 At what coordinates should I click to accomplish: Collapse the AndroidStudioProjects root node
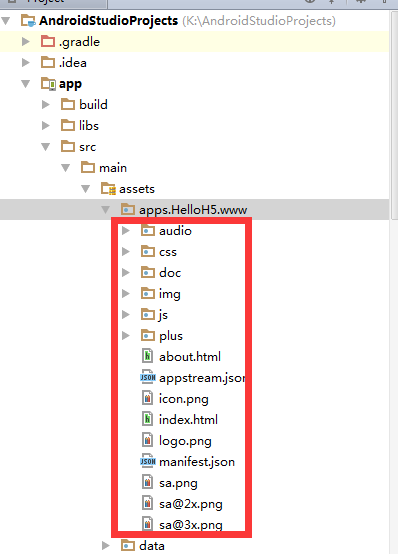[6, 21]
